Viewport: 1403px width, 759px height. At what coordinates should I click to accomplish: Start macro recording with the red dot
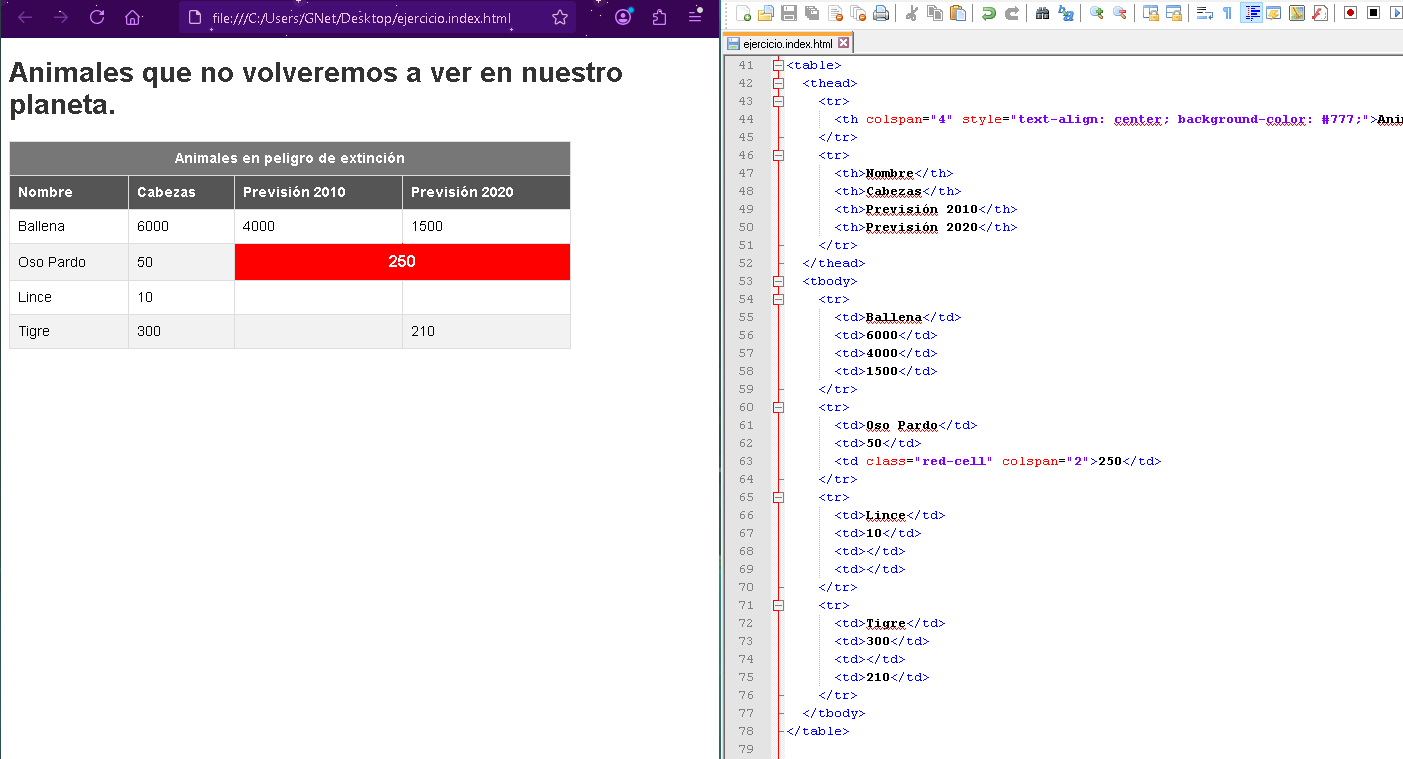[x=1350, y=13]
